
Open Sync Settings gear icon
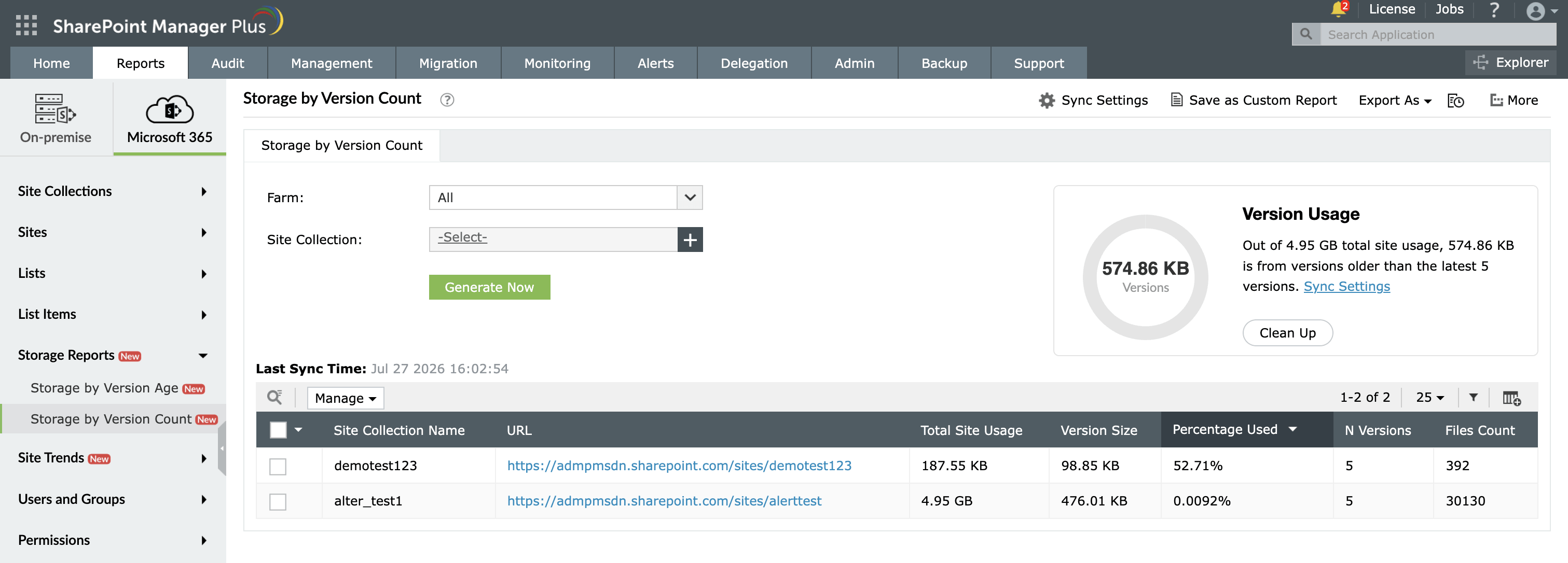(x=1047, y=101)
